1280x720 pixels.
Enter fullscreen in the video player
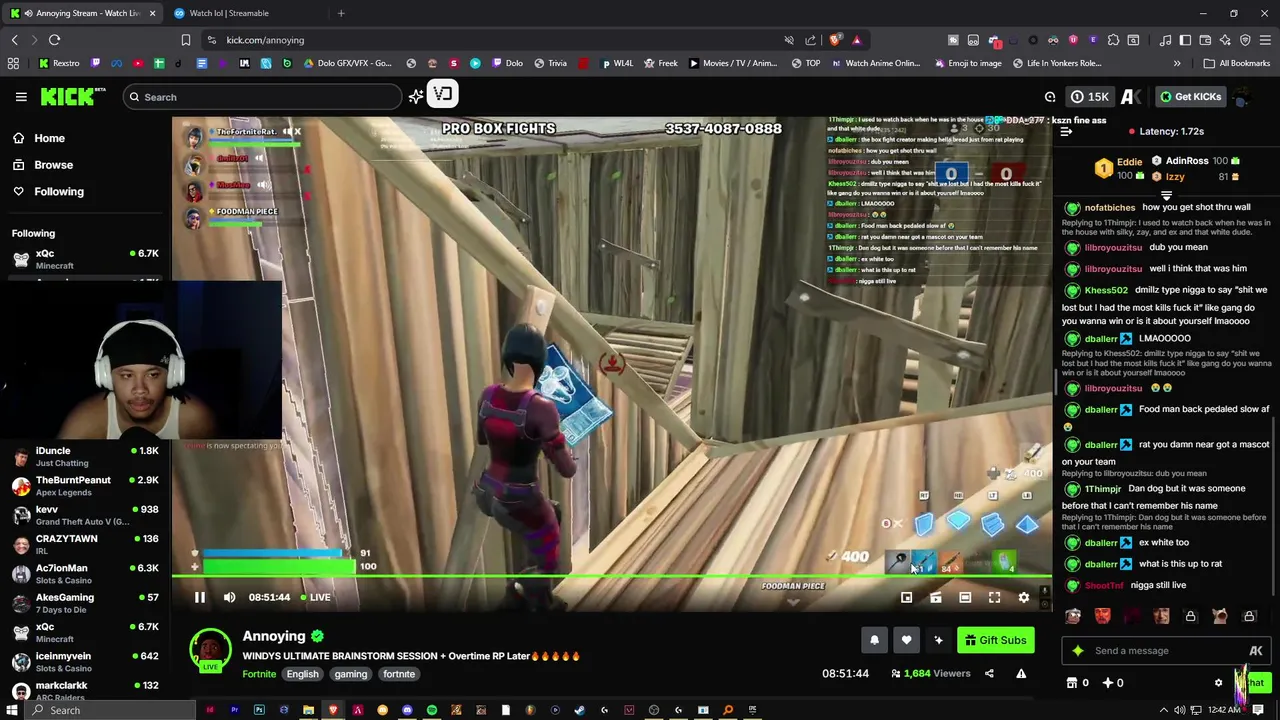coord(994,597)
